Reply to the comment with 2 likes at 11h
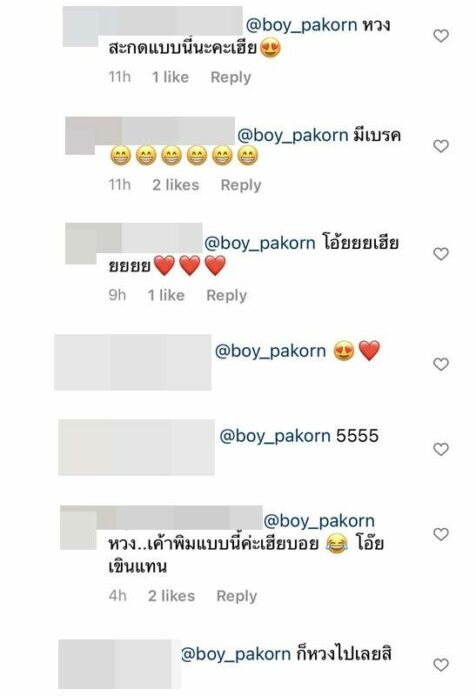 click(241, 185)
